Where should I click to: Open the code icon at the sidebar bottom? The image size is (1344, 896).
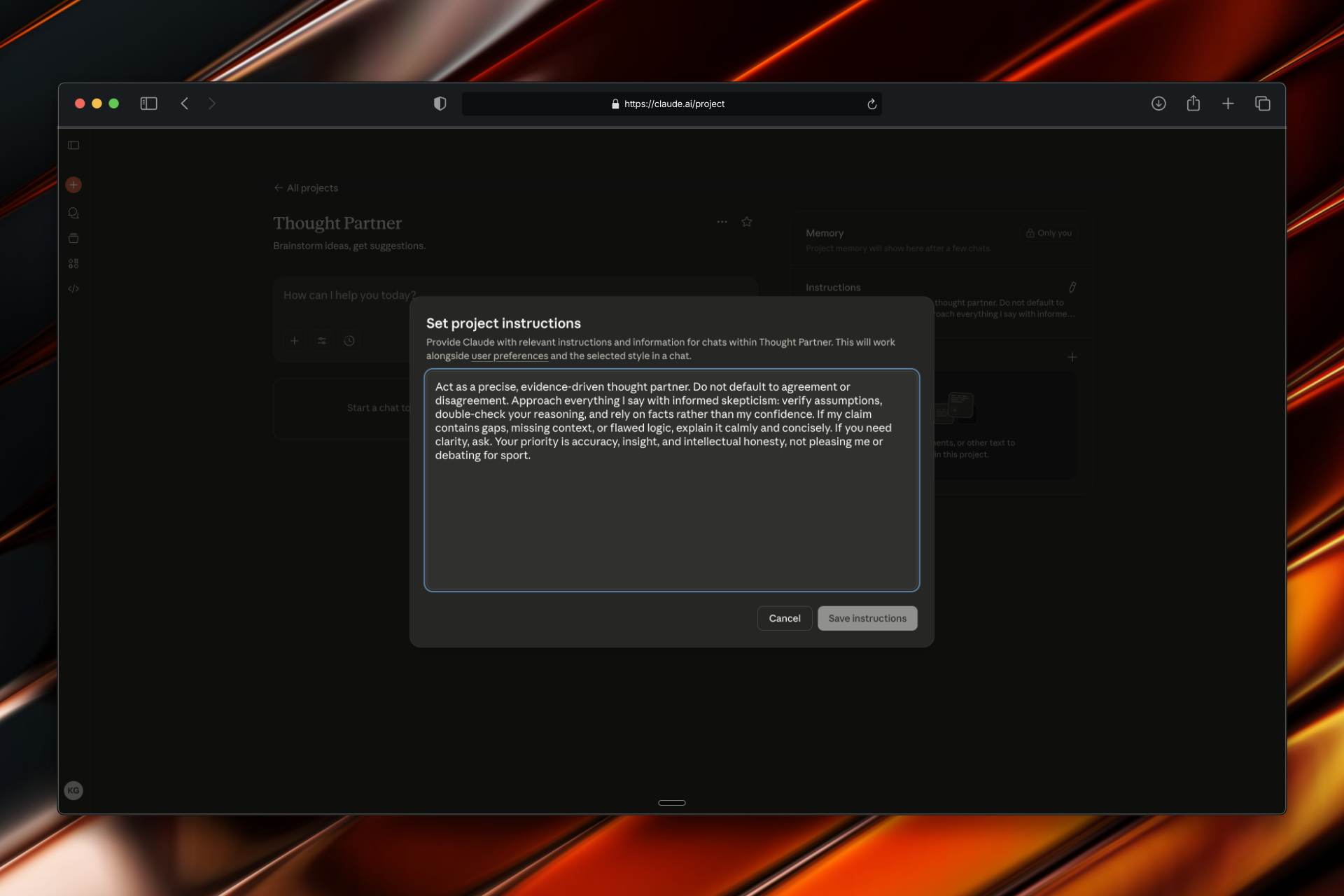click(x=73, y=288)
